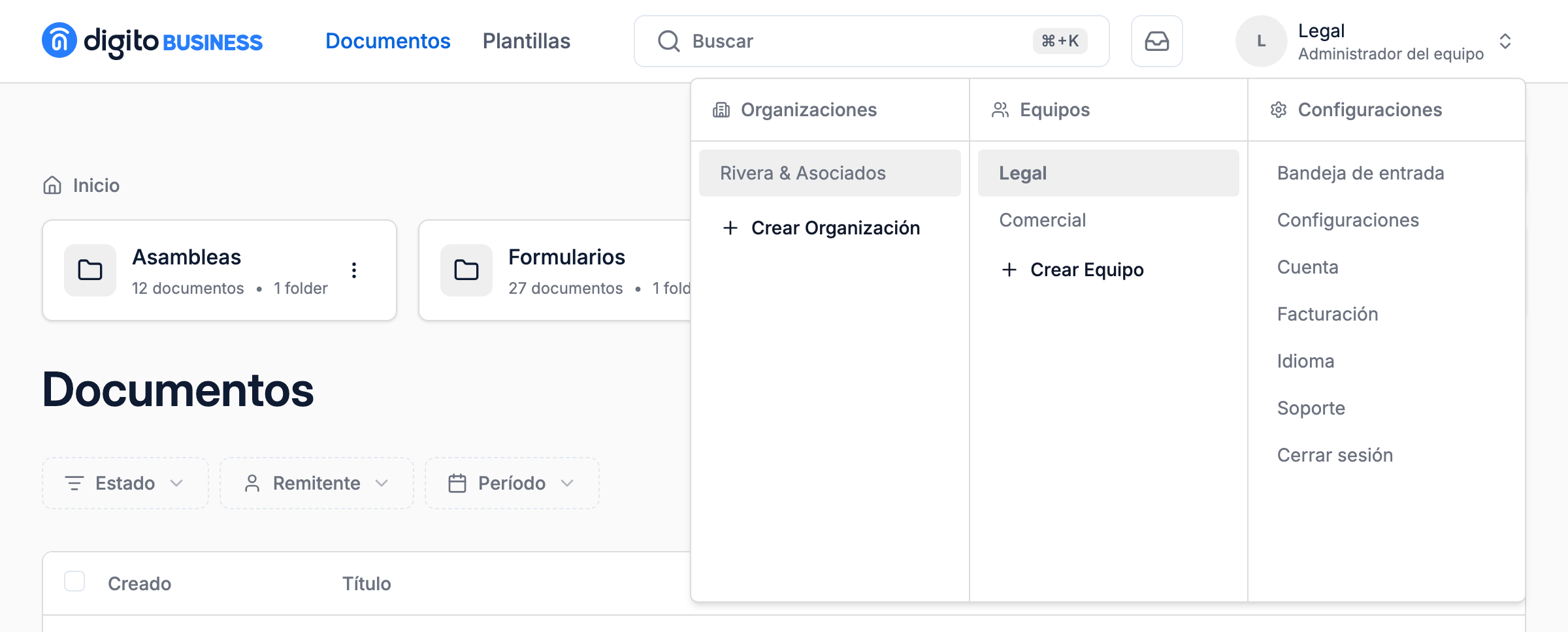Click the Asambleas folder icon
Image resolution: width=1568 pixels, height=632 pixels.
pos(90,270)
